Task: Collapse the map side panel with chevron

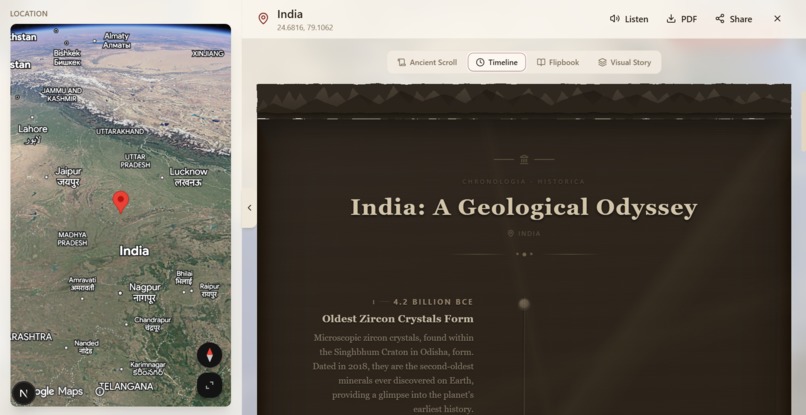Action: (249, 208)
